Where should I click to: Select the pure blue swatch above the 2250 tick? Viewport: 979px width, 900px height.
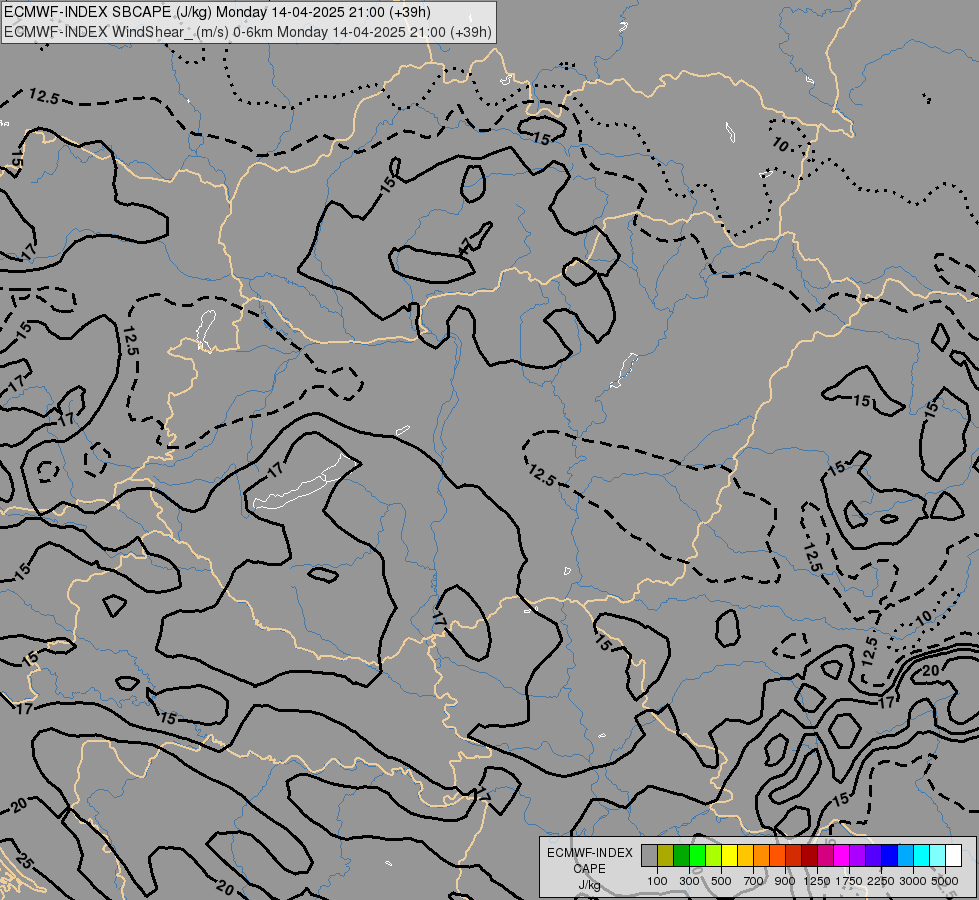[x=890, y=856]
